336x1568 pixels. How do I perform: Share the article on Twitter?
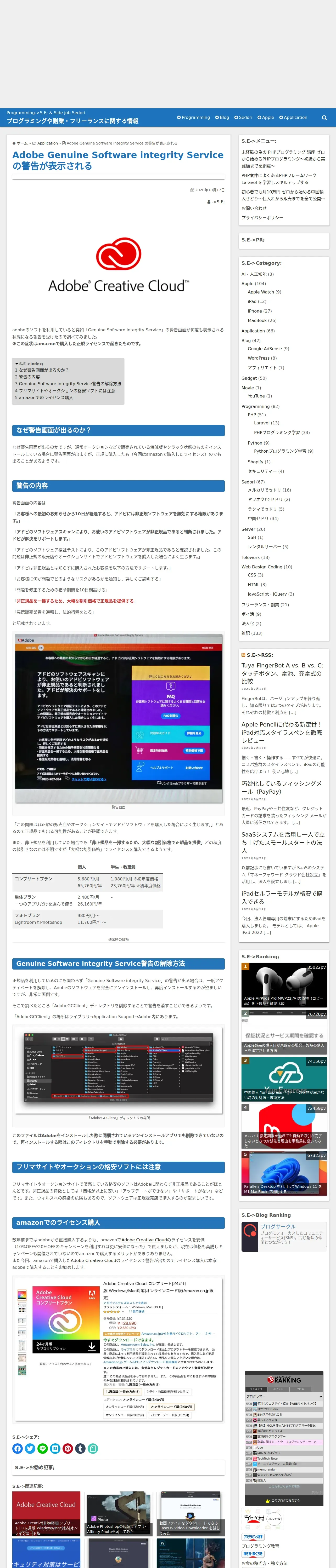[x=30, y=1448]
